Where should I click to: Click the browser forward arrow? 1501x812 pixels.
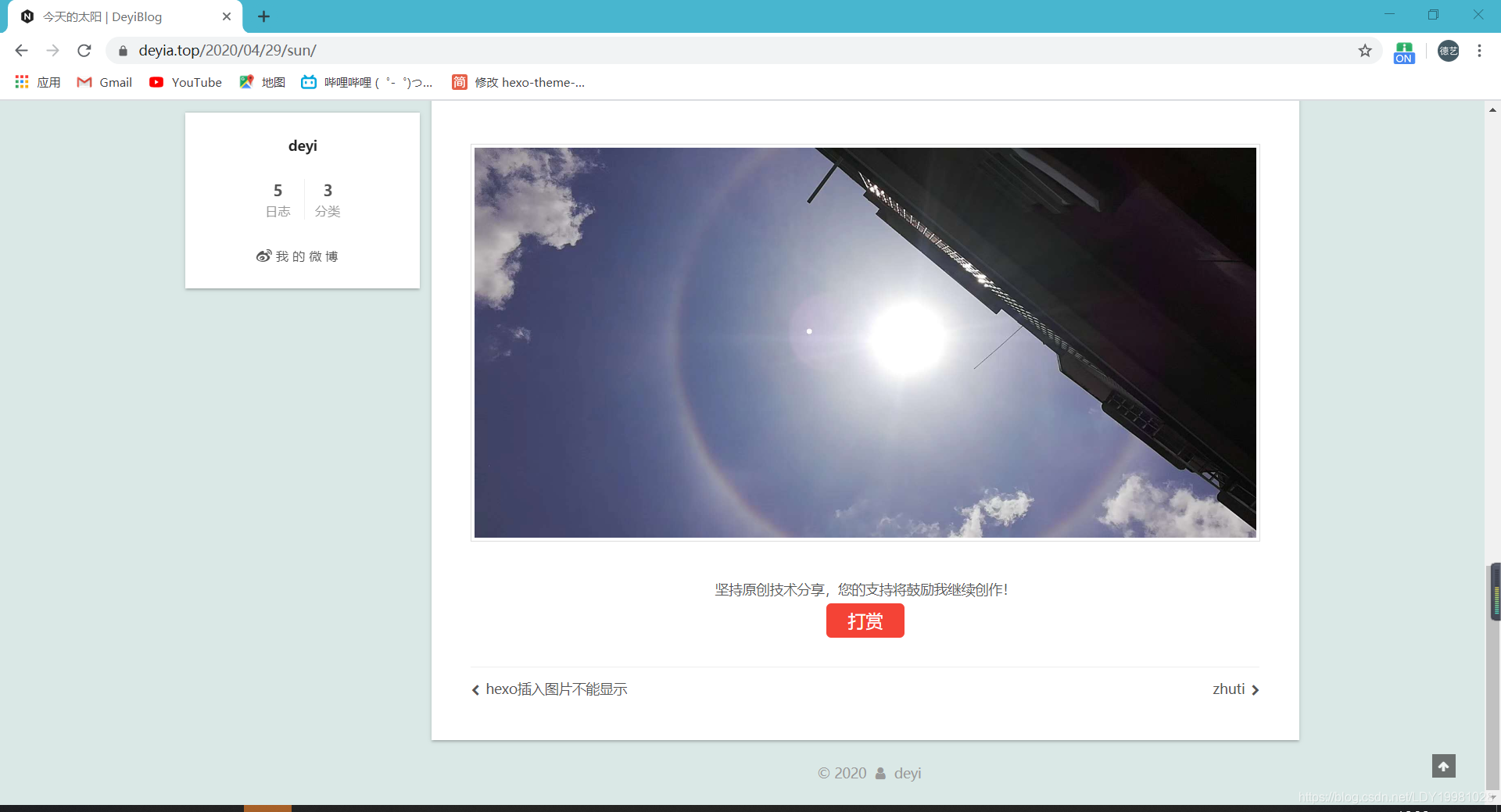tap(52, 51)
